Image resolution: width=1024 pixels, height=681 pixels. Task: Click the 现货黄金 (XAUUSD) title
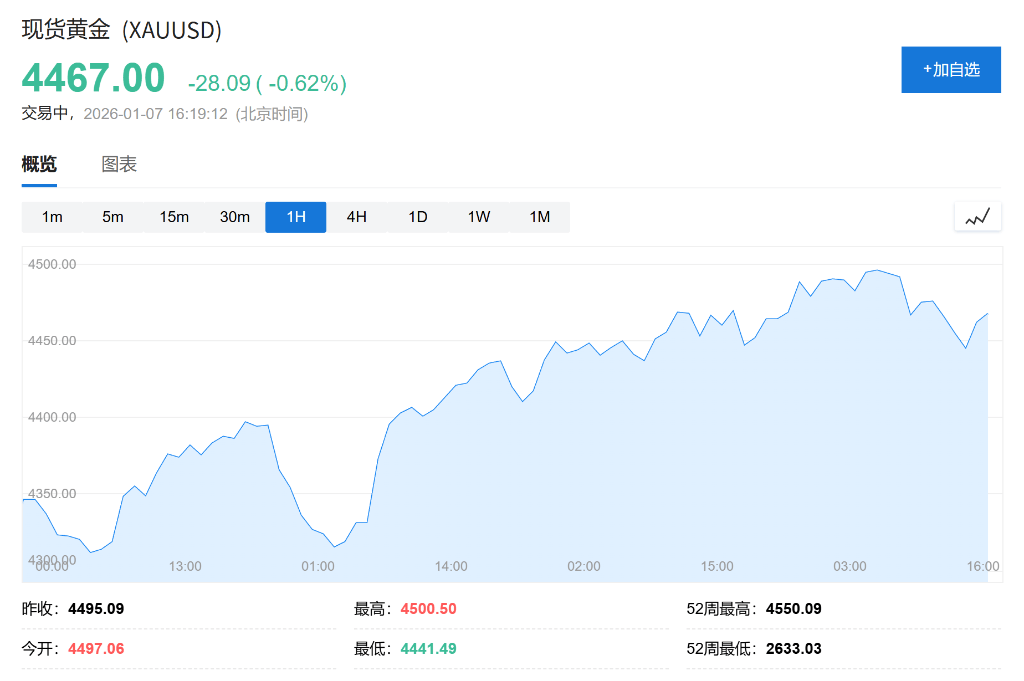[x=122, y=30]
